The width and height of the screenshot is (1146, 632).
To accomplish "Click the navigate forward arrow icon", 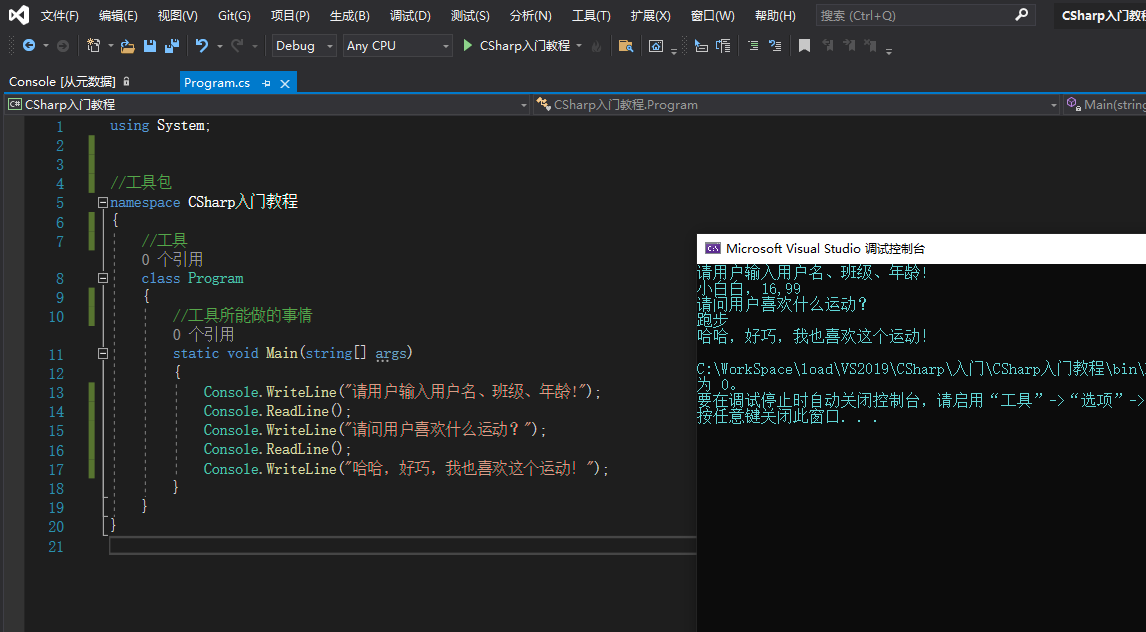I will coord(63,45).
